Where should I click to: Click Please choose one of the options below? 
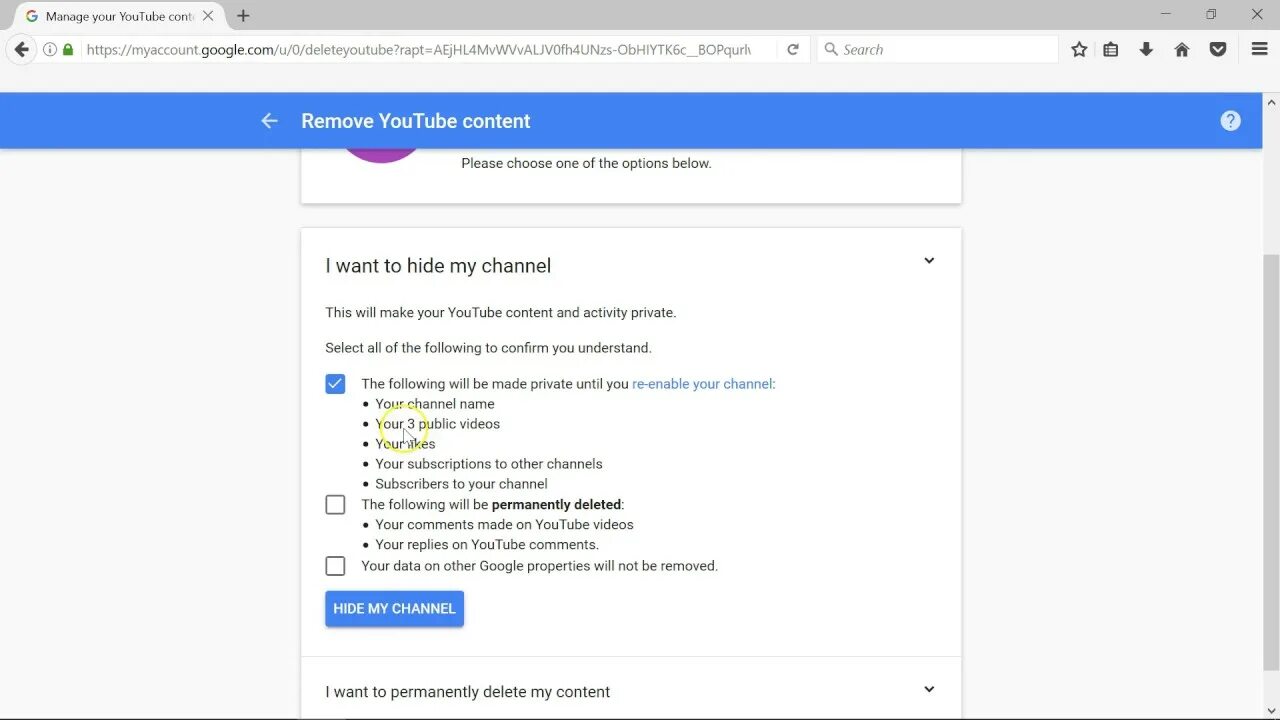586,163
